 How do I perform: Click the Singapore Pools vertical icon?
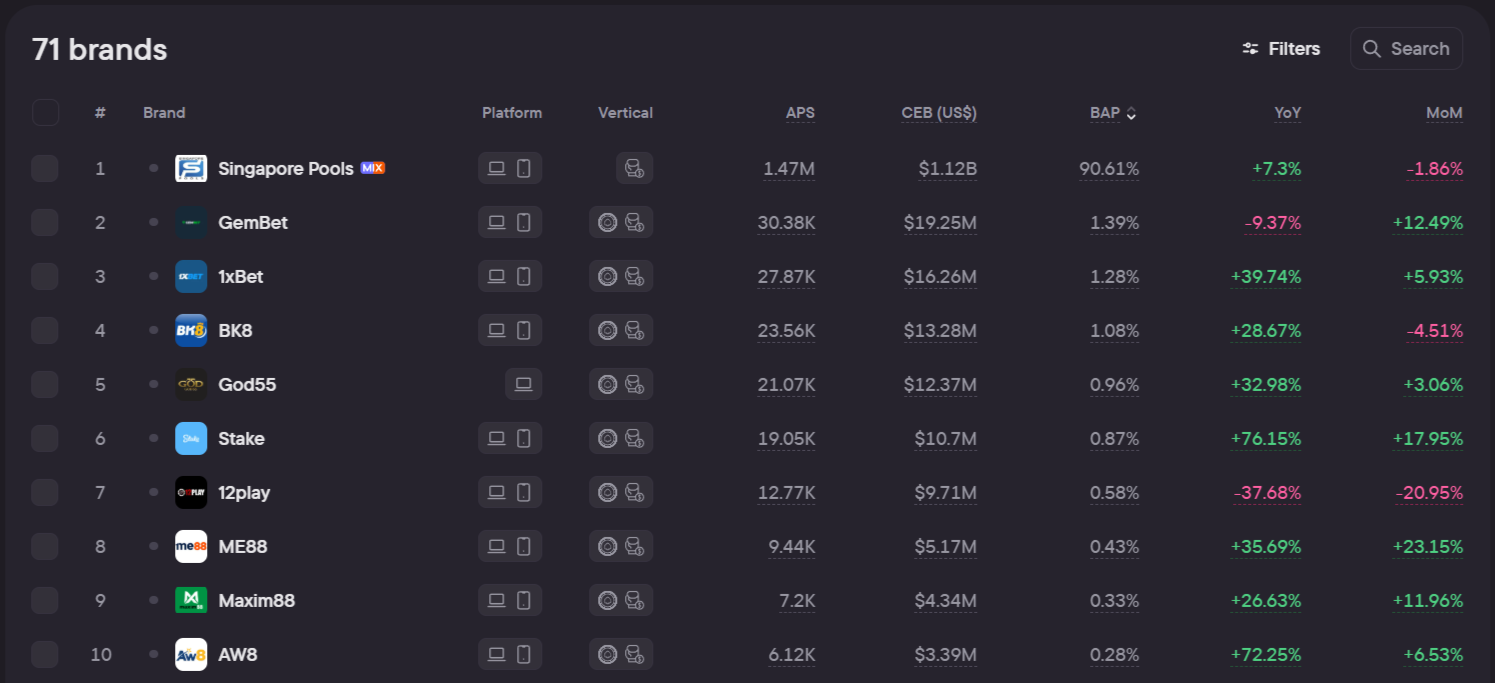point(634,168)
